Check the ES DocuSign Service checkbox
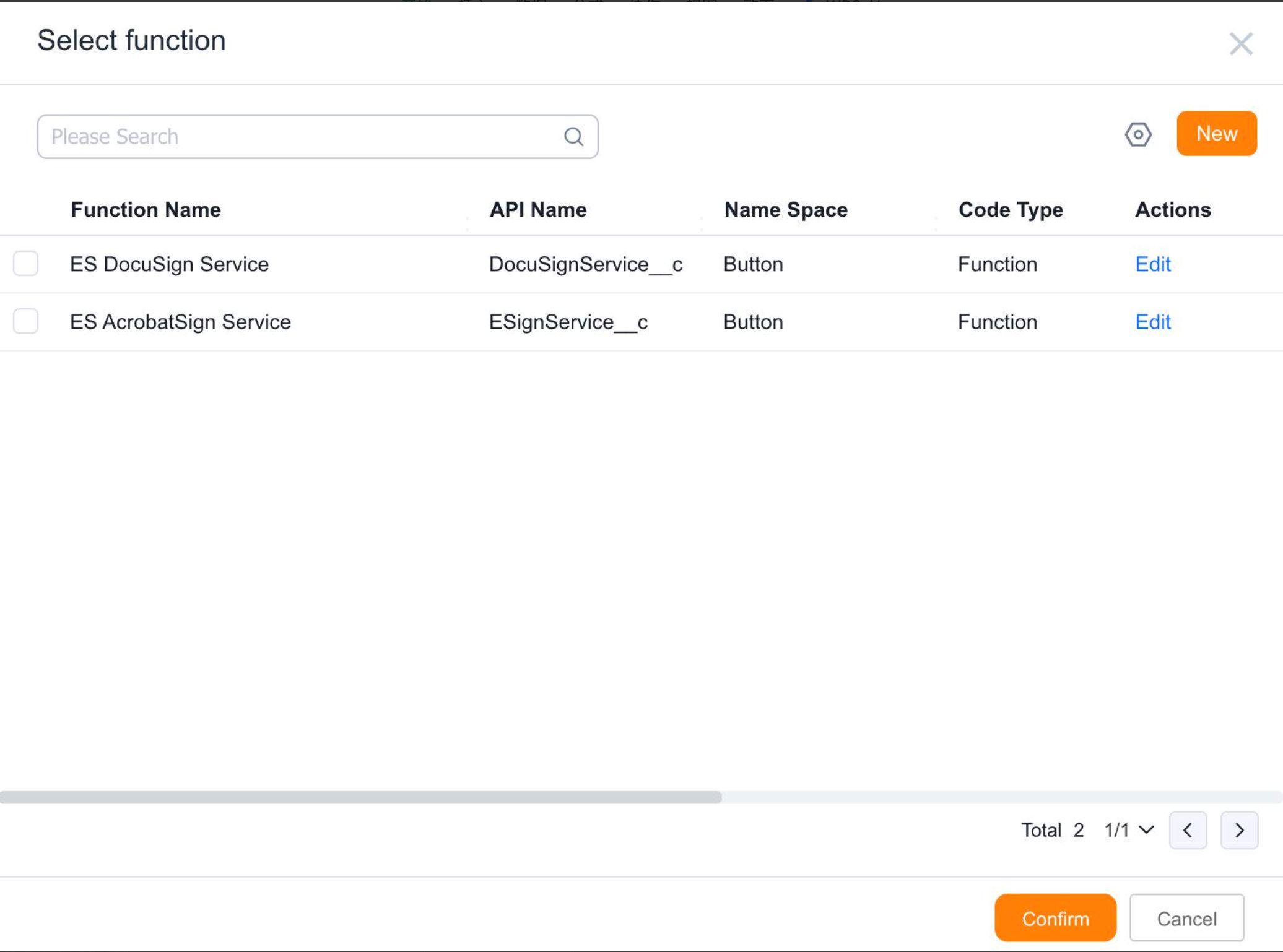 [x=25, y=264]
